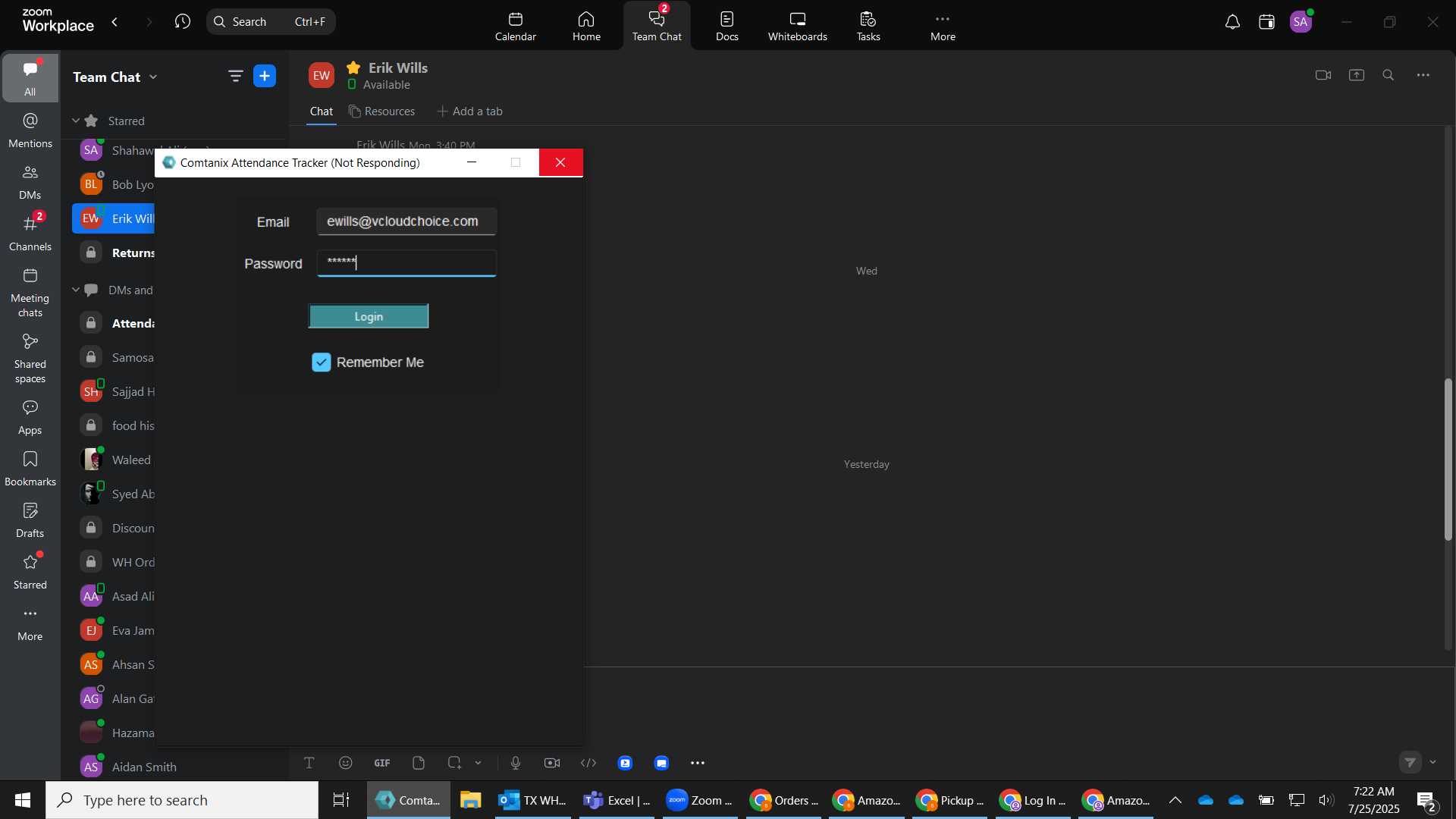This screenshot has height=819, width=1456.
Task: Go back using the navigation arrow
Action: (x=115, y=22)
